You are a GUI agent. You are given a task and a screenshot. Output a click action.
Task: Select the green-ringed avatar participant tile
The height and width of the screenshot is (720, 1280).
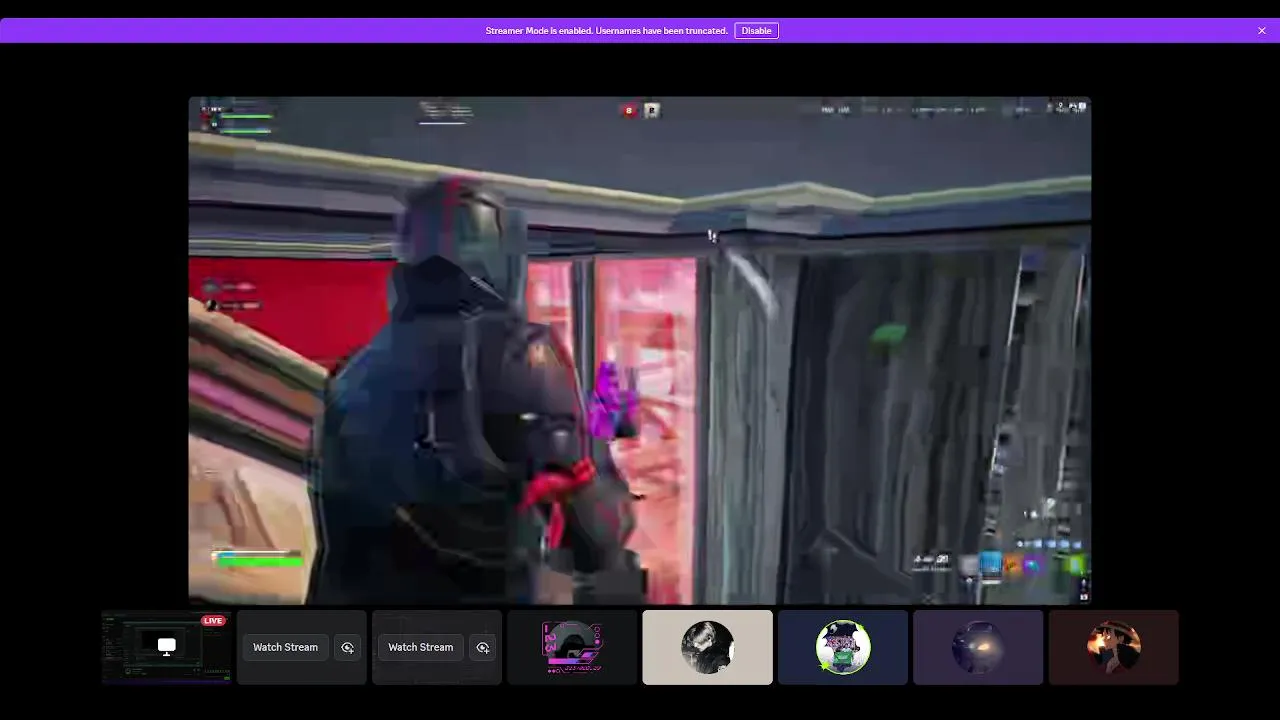click(843, 647)
